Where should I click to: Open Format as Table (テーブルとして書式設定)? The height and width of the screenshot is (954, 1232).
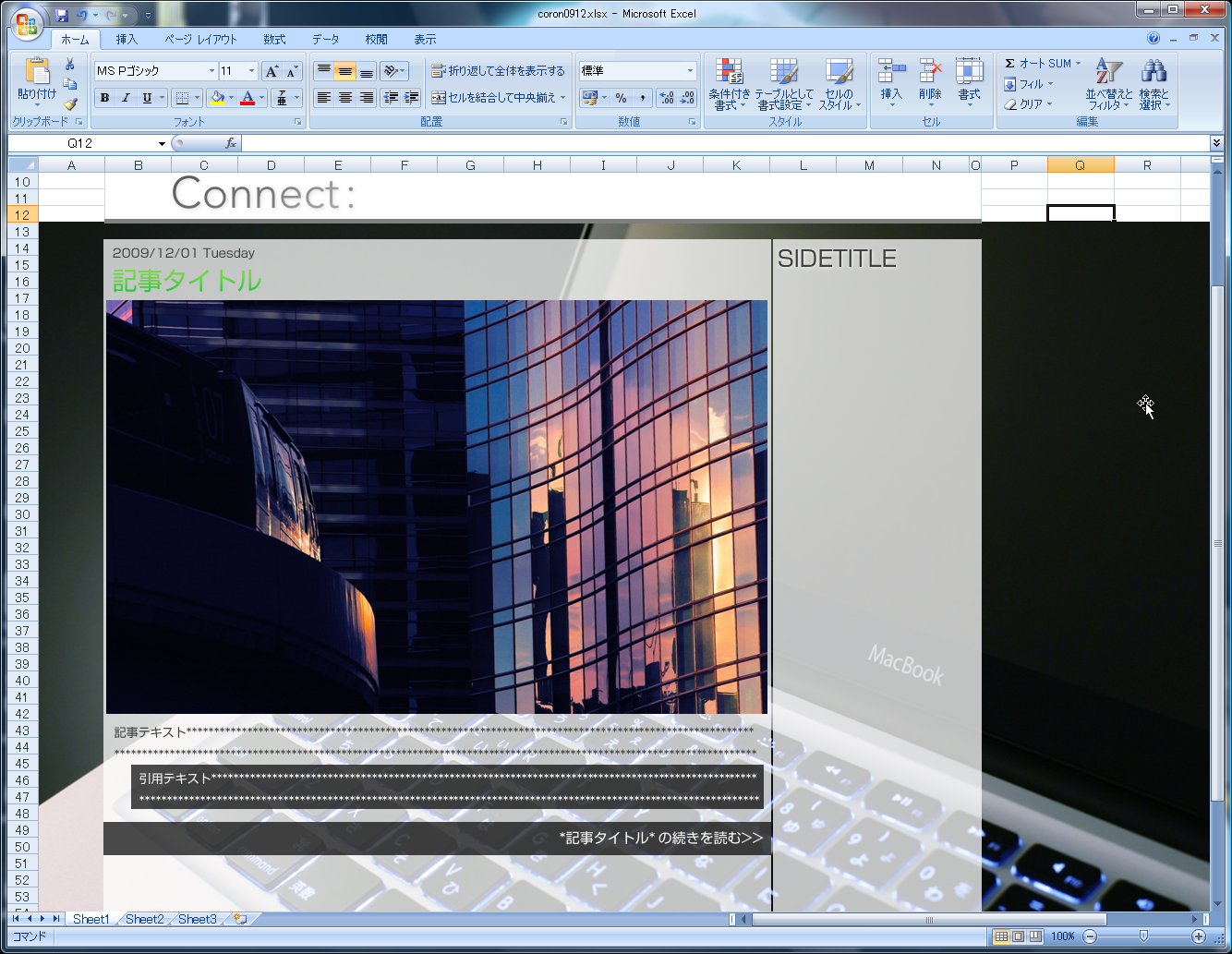[784, 84]
